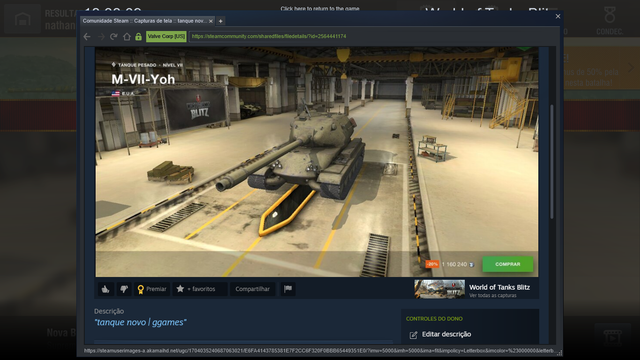Click the Descrição heading text

point(109,311)
